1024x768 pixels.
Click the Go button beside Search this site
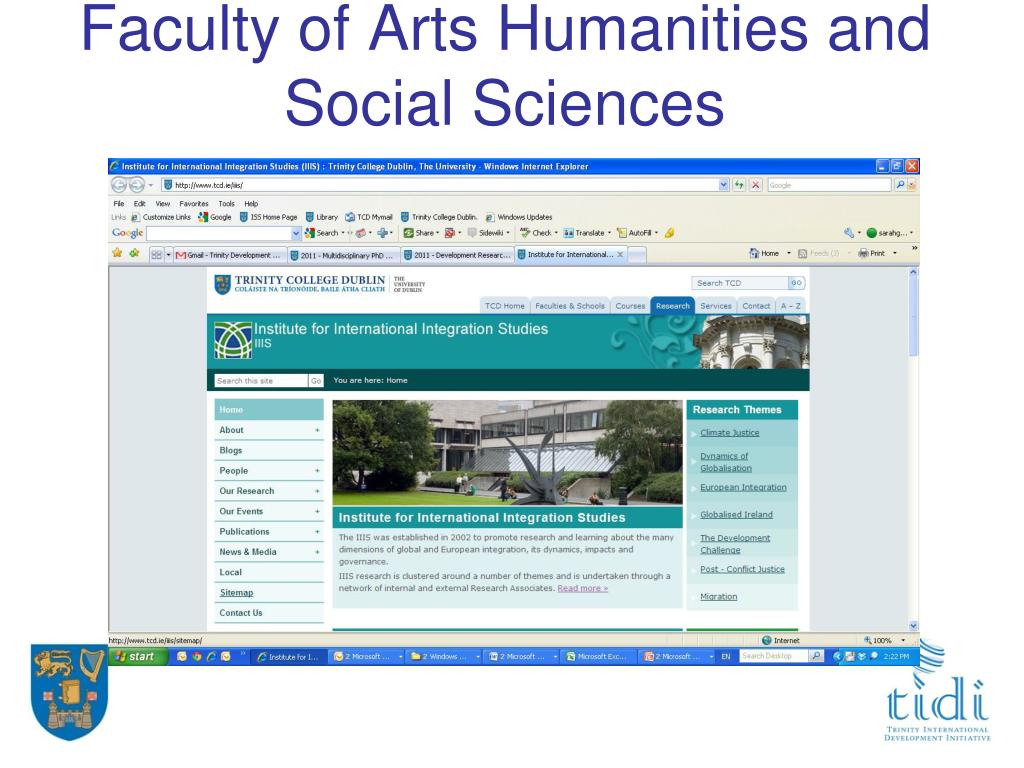coord(316,381)
